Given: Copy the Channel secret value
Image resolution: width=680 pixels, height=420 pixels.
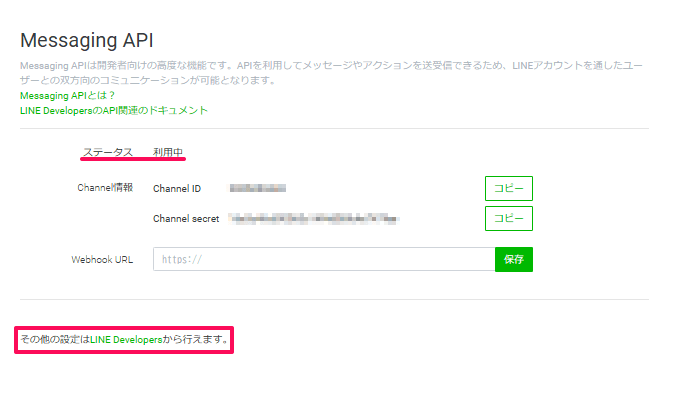Looking at the screenshot, I should coord(509,218).
